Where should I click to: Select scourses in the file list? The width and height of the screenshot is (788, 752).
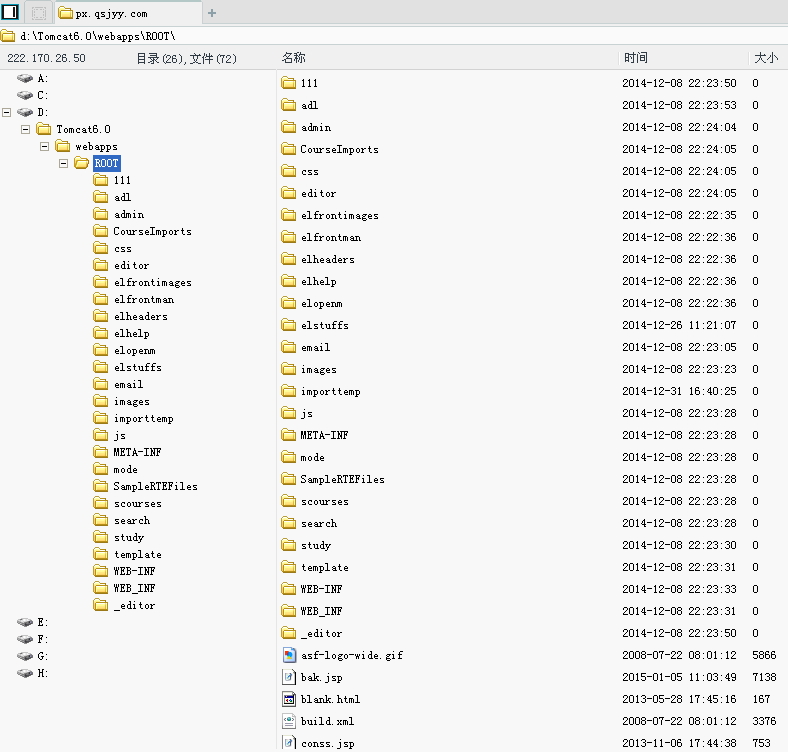[325, 501]
